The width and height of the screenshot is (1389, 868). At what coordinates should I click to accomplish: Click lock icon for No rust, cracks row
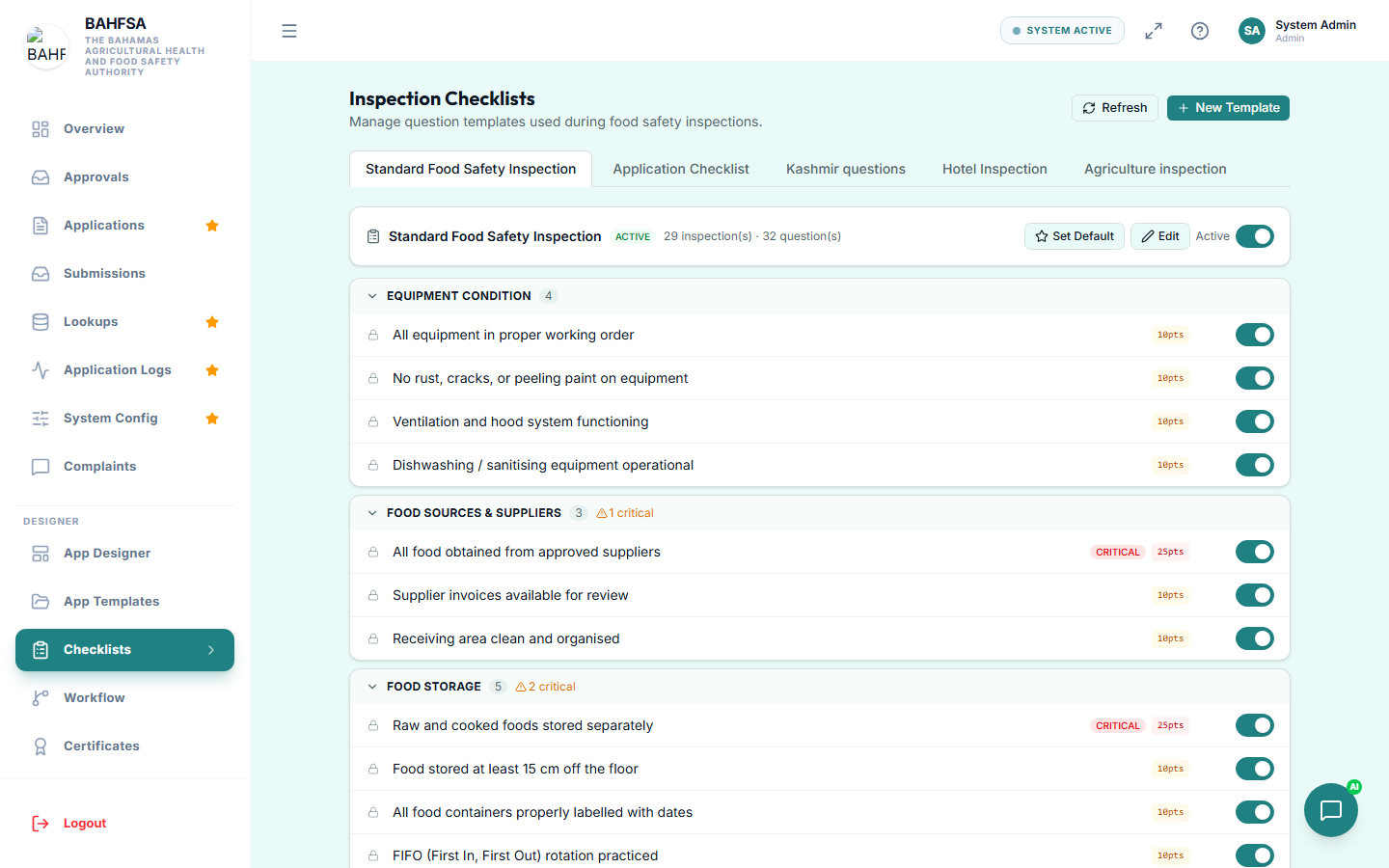coord(373,378)
